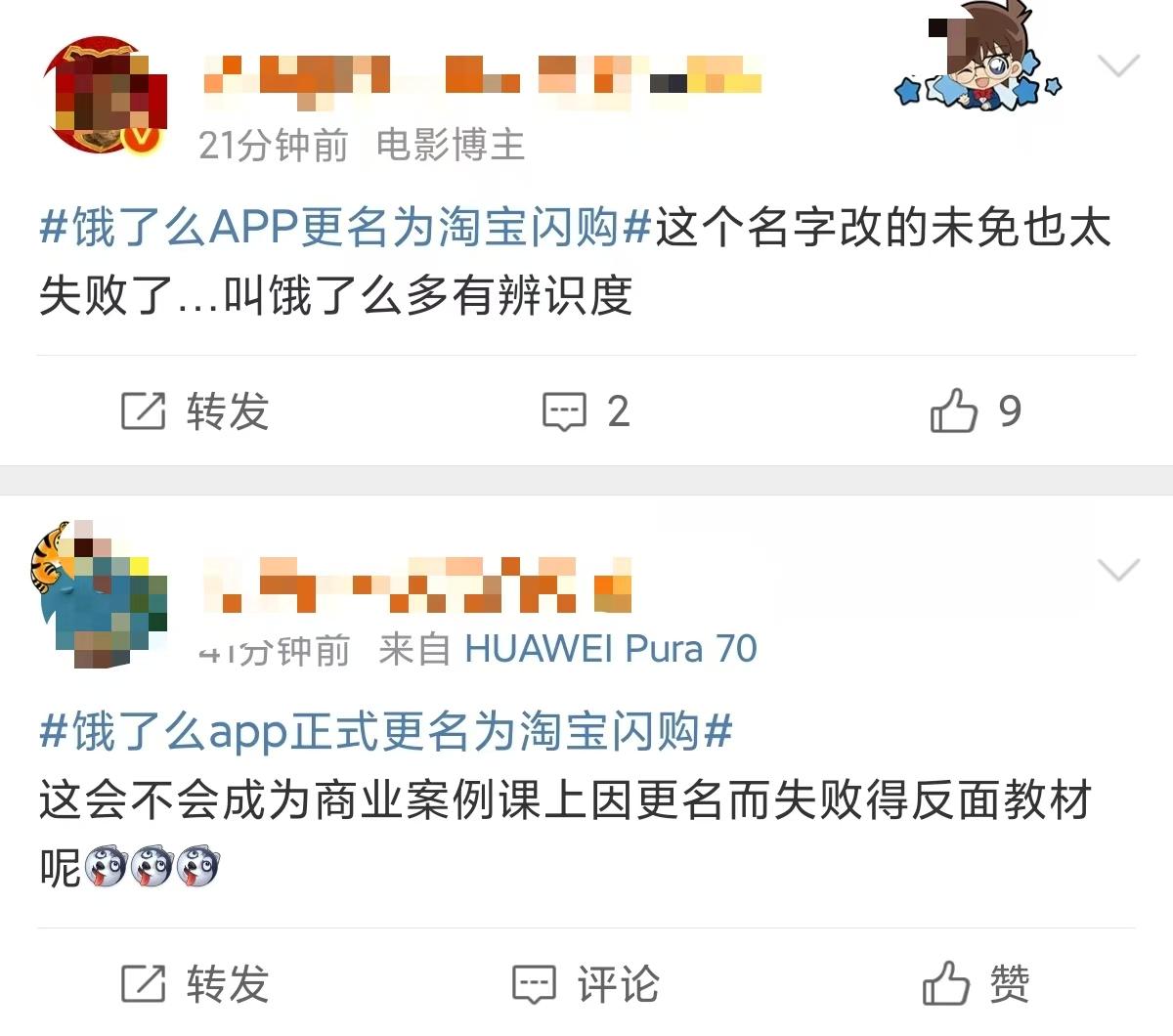This screenshot has width=1173, height=1036.
Task: Expand the first post's chevron menu
Action: 1119,65
